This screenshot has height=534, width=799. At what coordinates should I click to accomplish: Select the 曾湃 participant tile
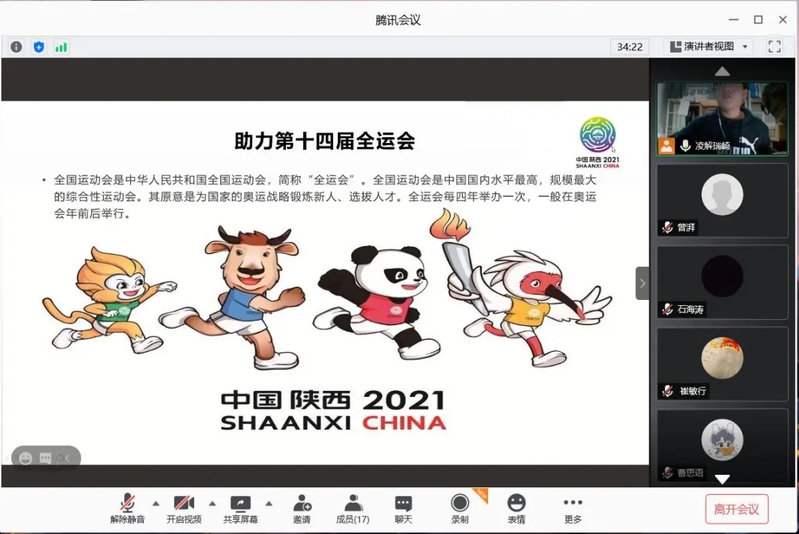[722, 201]
